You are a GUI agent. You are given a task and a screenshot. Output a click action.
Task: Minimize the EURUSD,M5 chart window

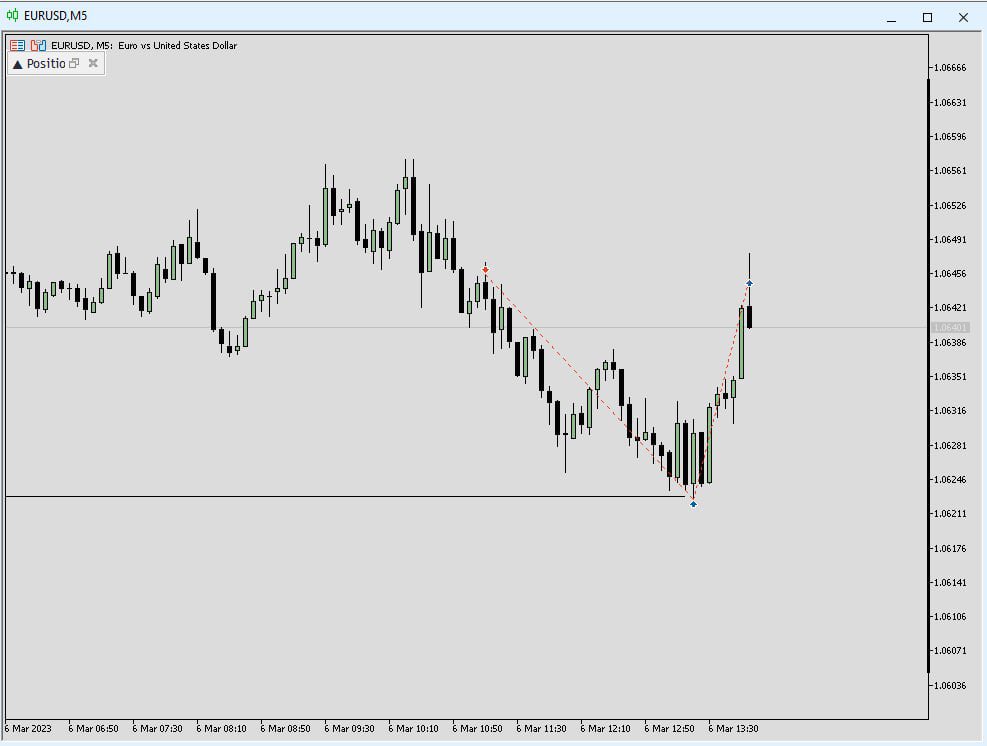(891, 18)
